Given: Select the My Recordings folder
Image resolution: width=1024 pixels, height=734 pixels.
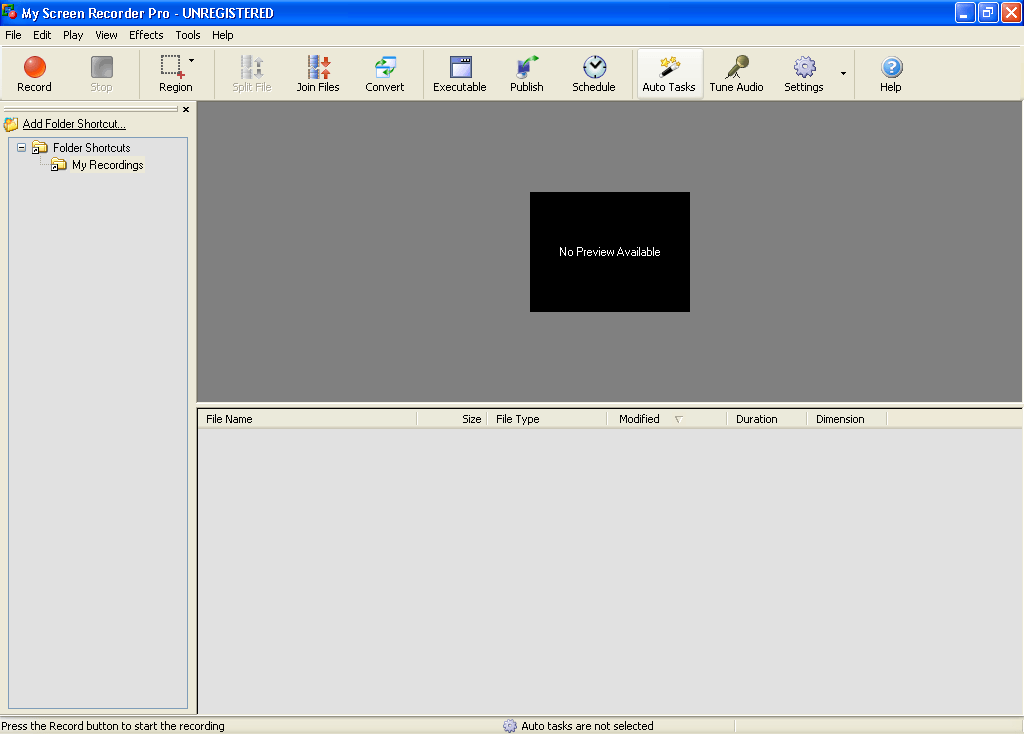Looking at the screenshot, I should [105, 164].
